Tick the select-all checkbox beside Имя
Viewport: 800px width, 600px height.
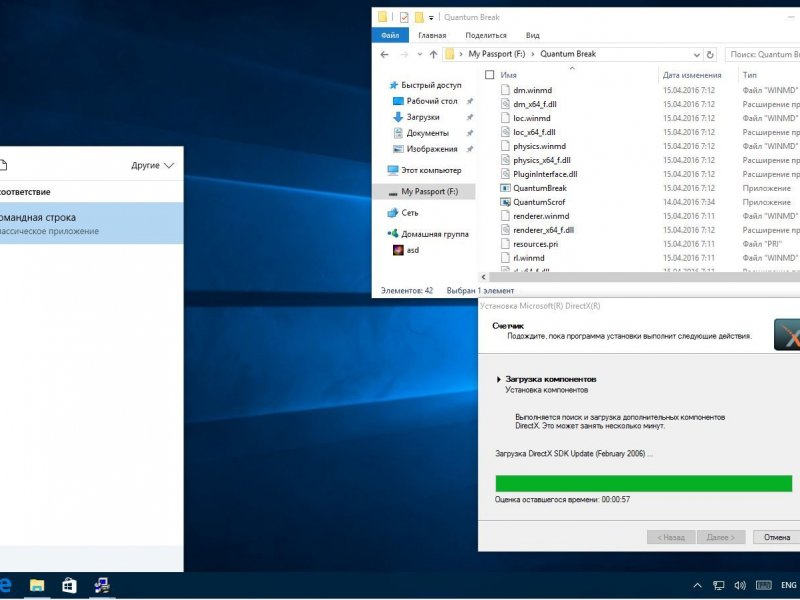(489, 75)
